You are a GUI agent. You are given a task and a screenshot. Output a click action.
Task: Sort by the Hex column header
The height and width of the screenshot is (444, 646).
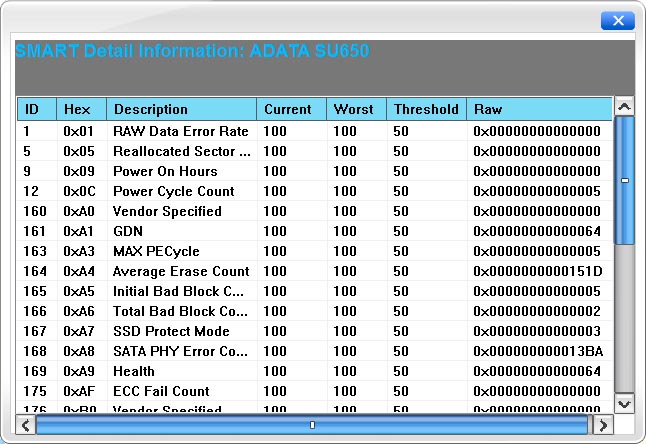coord(82,109)
